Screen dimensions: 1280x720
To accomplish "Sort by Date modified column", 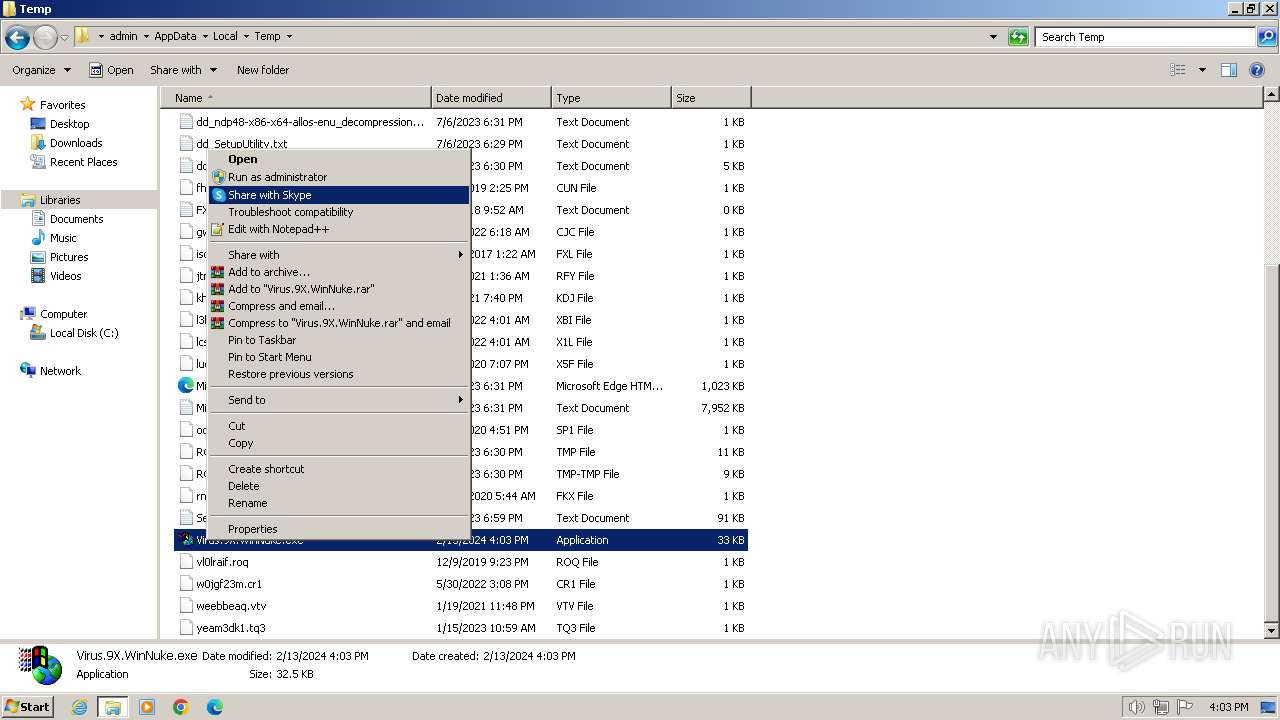I will click(491, 98).
